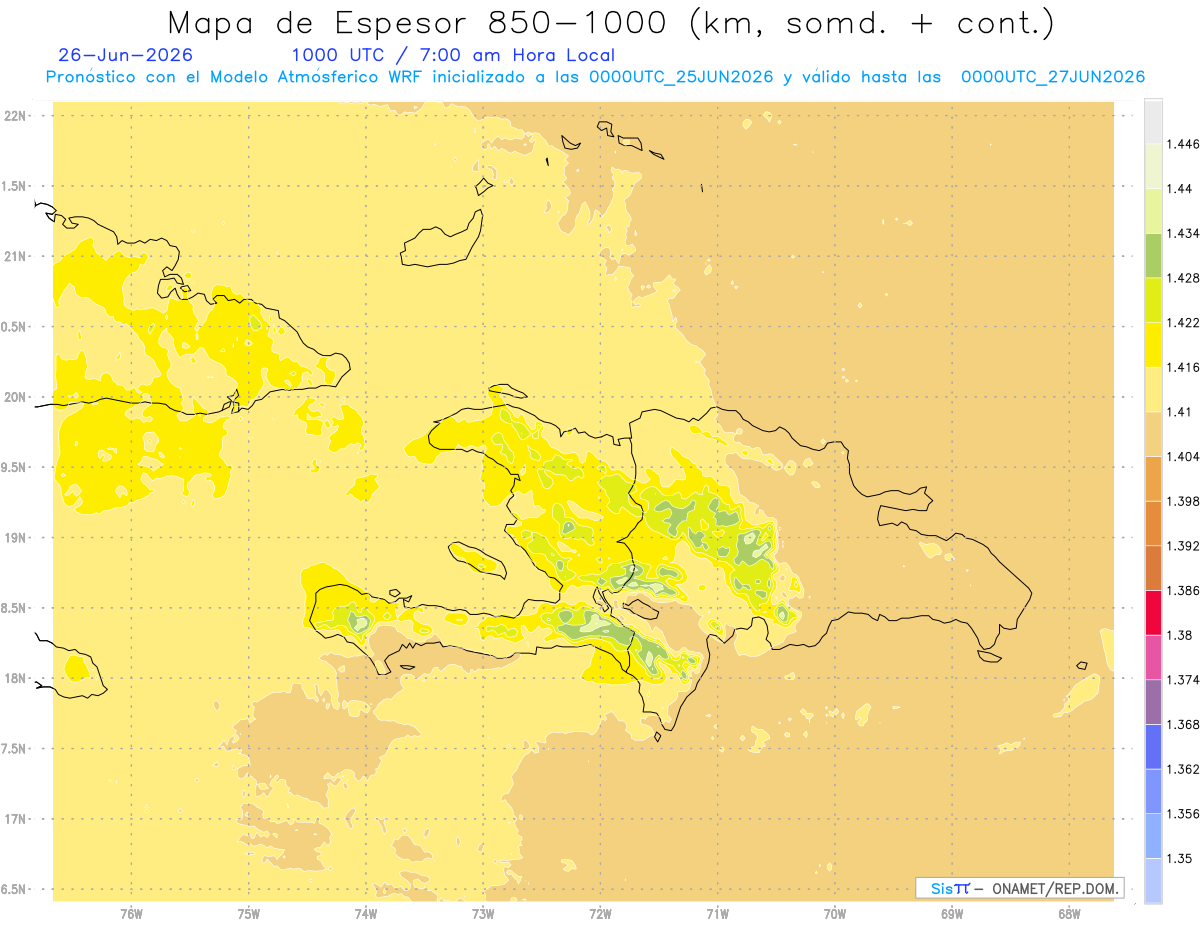Viewport: 1200px width, 927px height.
Task: Click the tan legend band between 1.404 and 1.41
Action: click(x=1153, y=434)
